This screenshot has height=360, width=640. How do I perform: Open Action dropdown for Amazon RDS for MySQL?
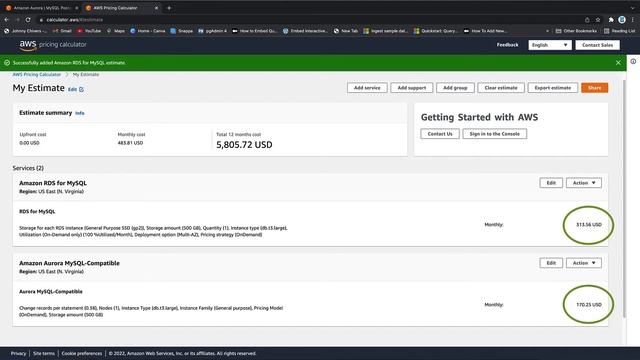pos(584,183)
